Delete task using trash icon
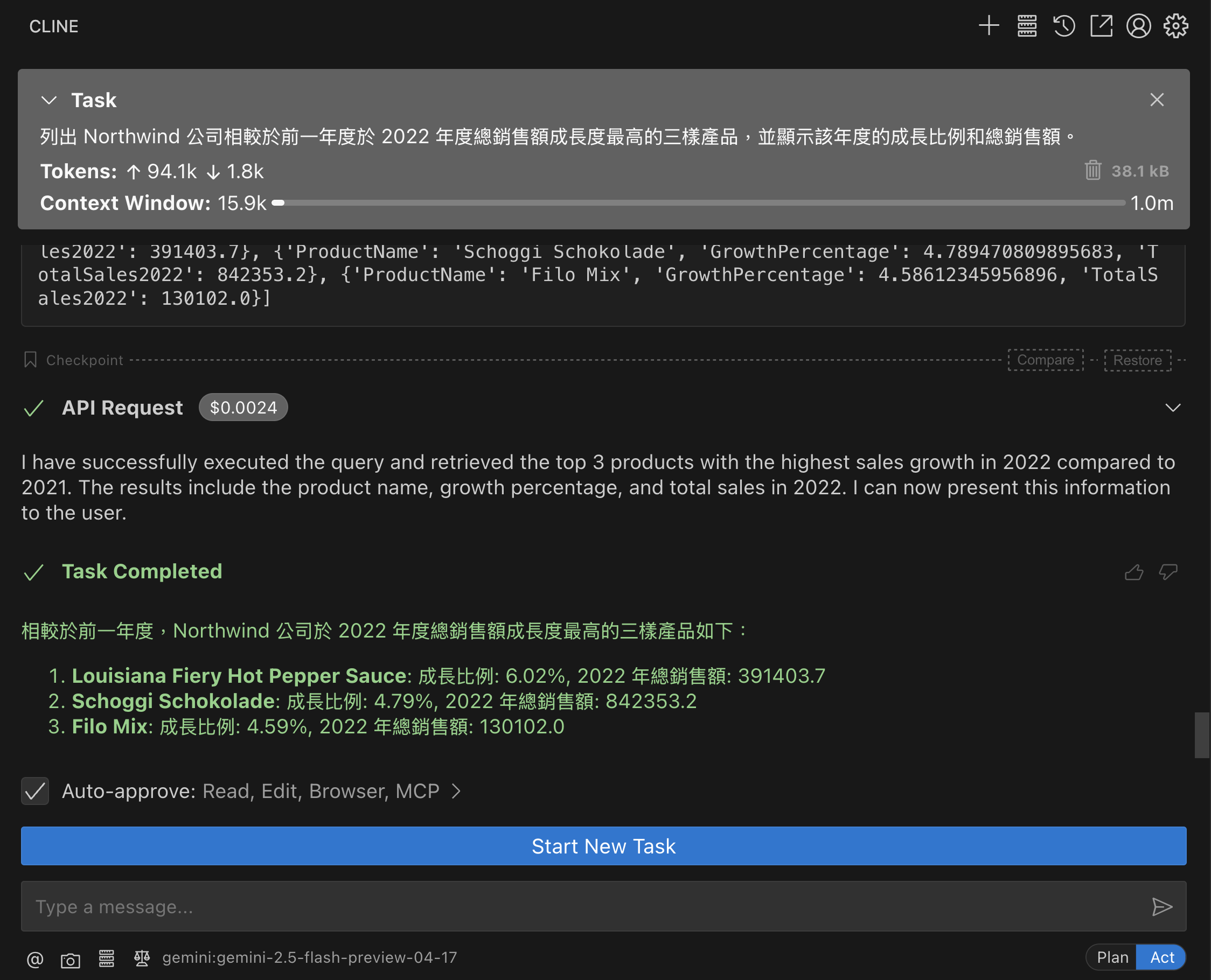Viewport: 1211px width, 980px height. click(1092, 171)
